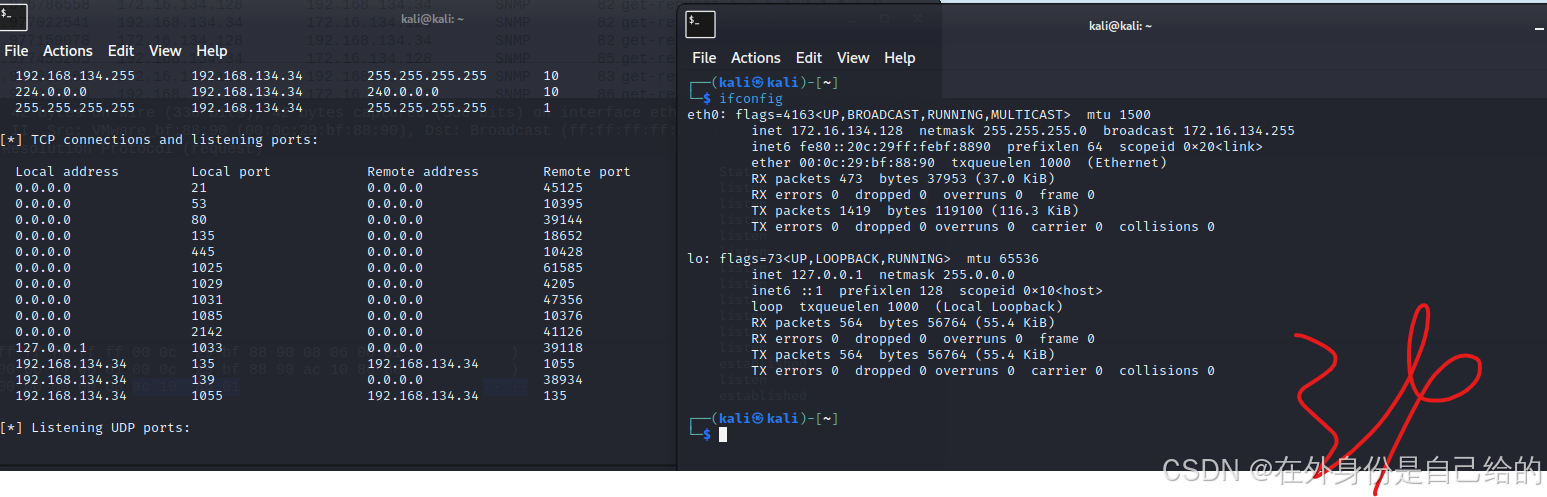This screenshot has width=1547, height=497.
Task: Click remote port value 39144
Action: [563, 219]
